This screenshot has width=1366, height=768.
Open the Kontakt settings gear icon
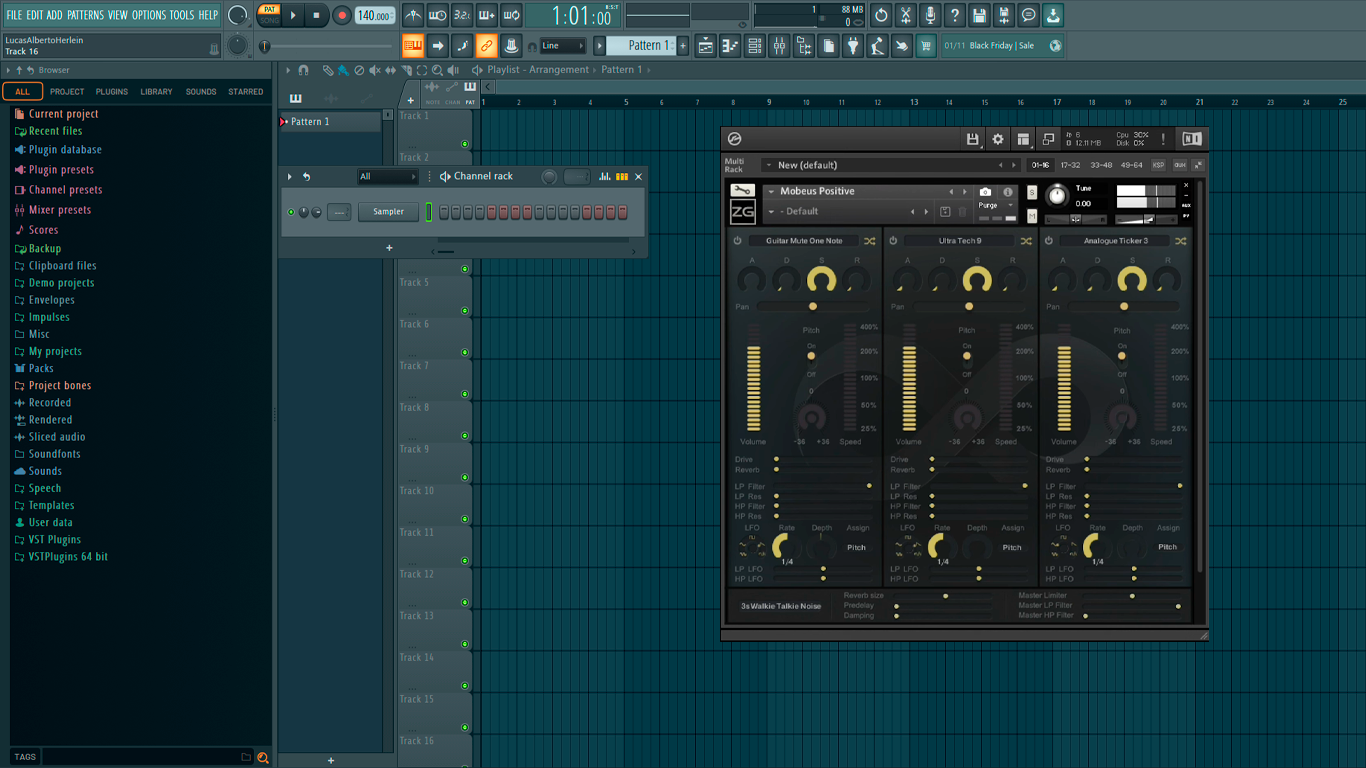[997, 139]
